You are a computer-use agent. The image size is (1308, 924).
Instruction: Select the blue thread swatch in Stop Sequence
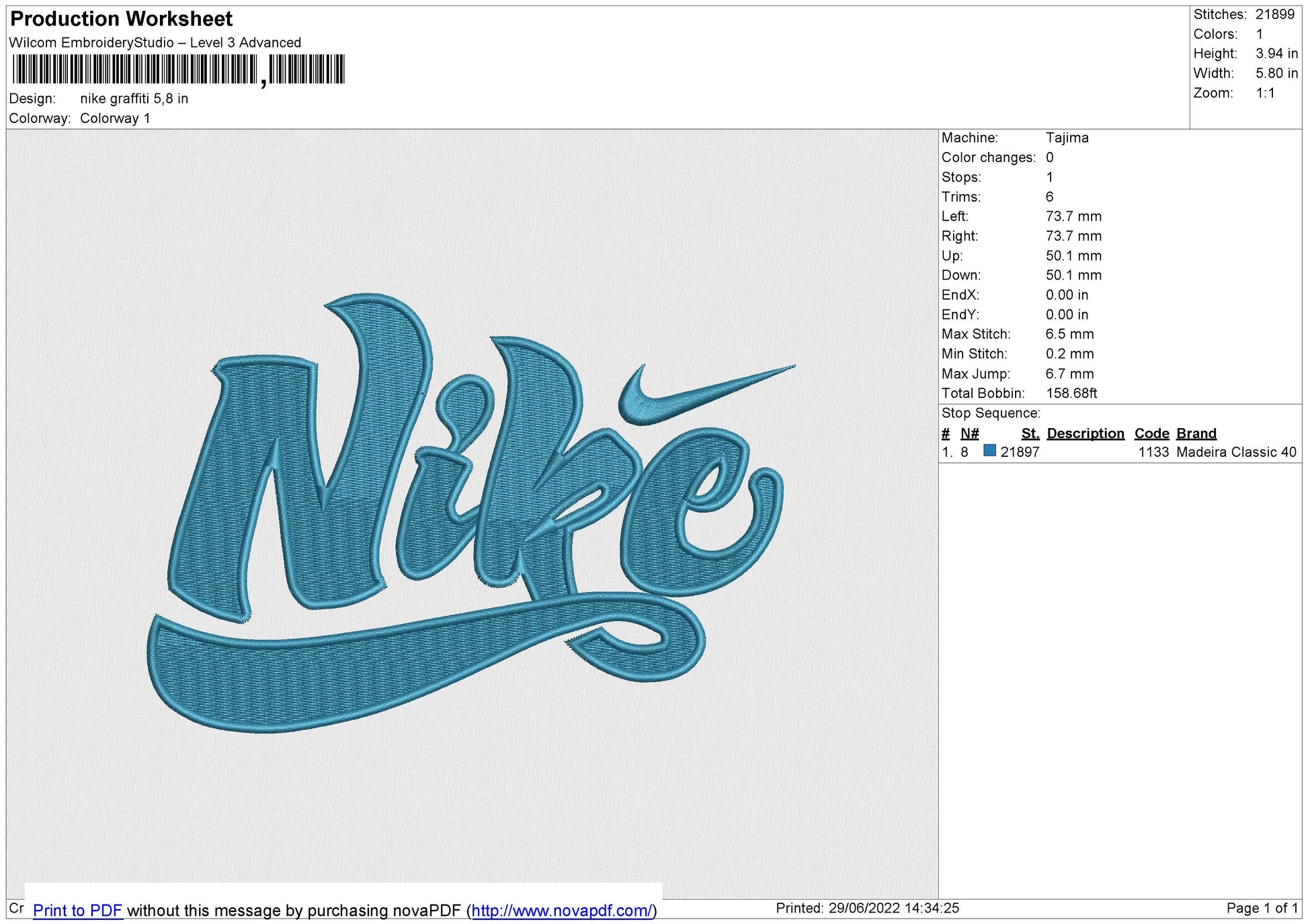point(989,452)
